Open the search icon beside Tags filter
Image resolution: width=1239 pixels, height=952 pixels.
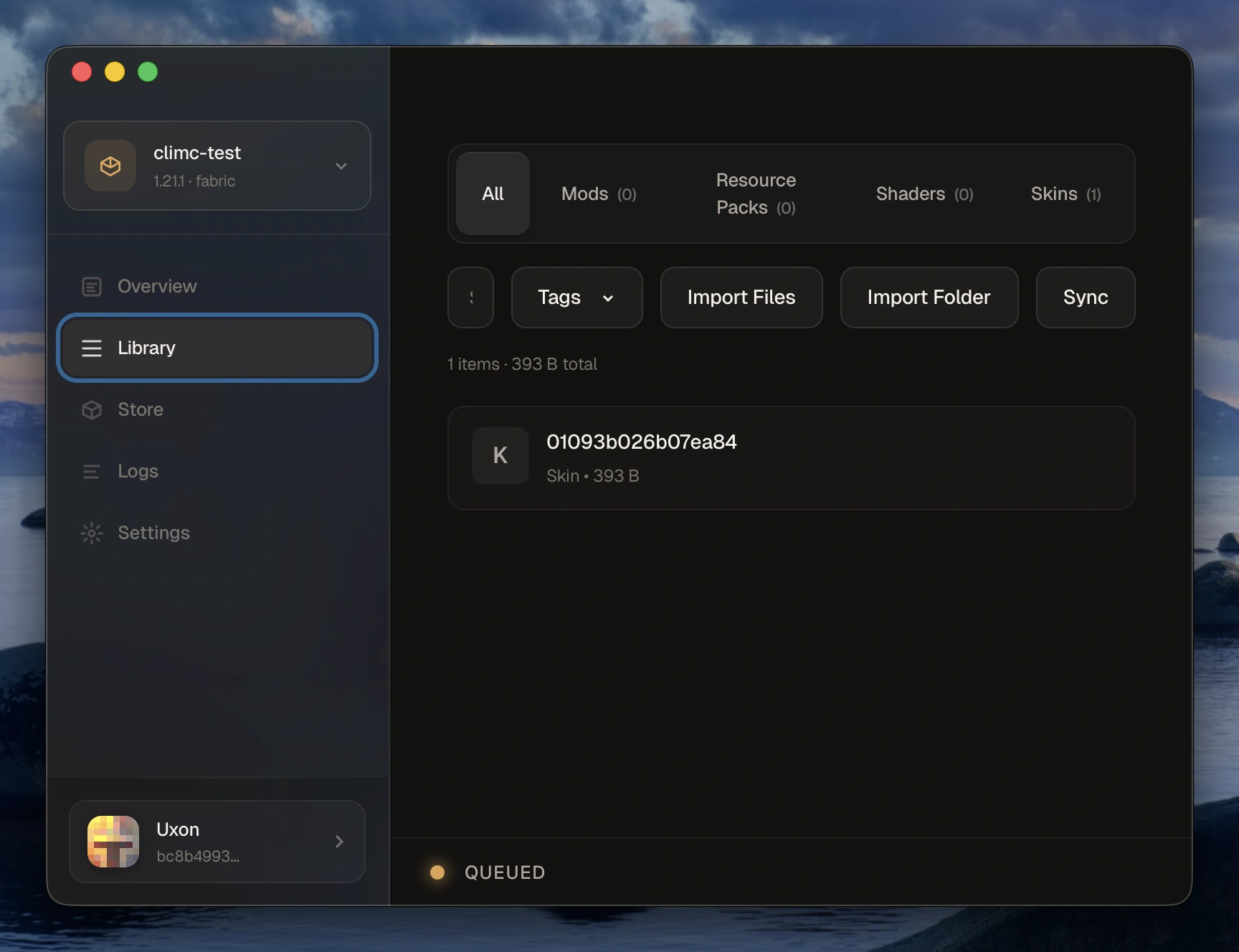click(470, 297)
